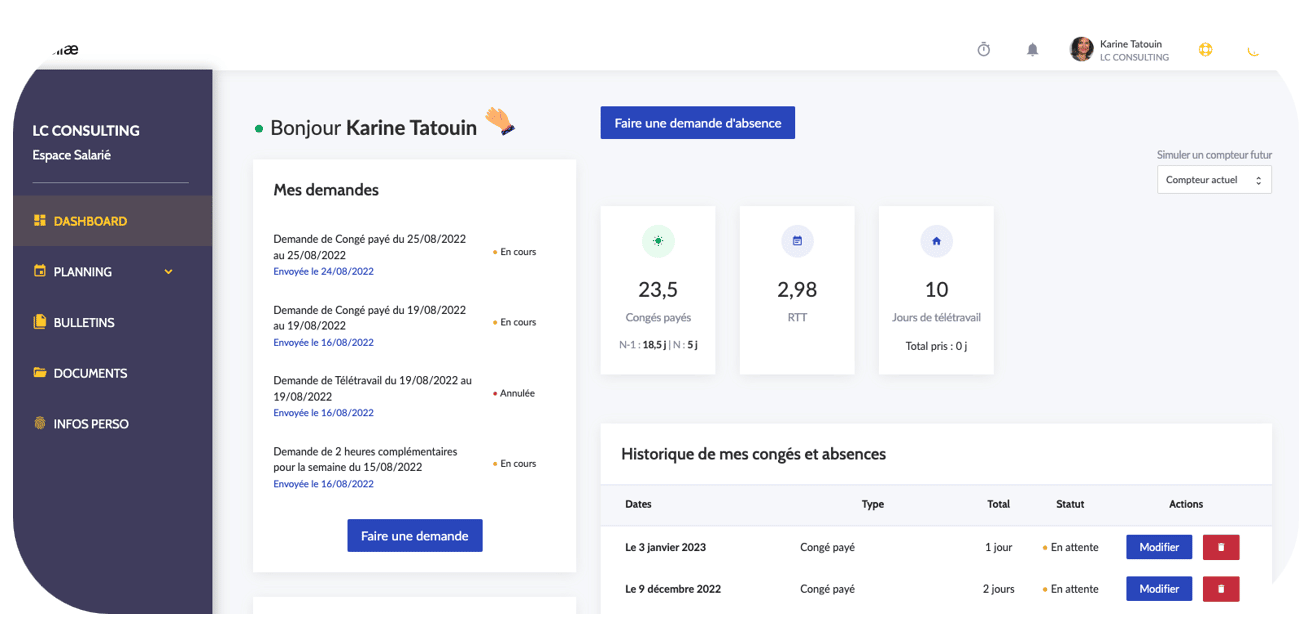Open the stopwatch timer in the top bar

984,50
